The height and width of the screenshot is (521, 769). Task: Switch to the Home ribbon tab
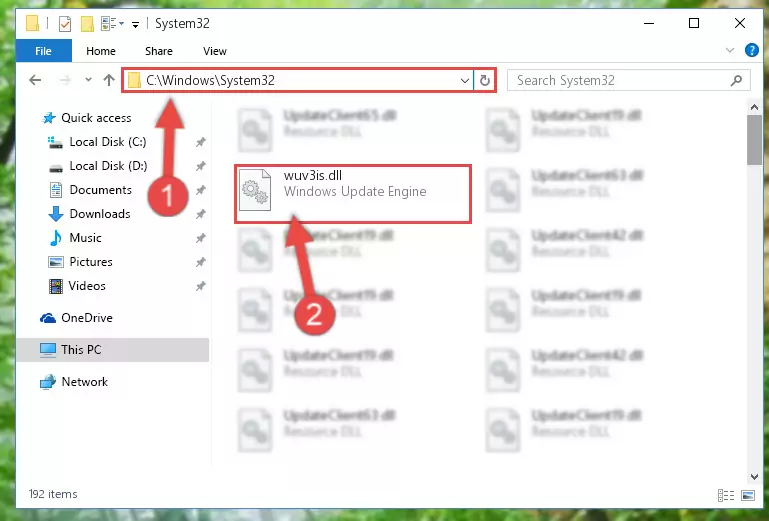pos(101,51)
